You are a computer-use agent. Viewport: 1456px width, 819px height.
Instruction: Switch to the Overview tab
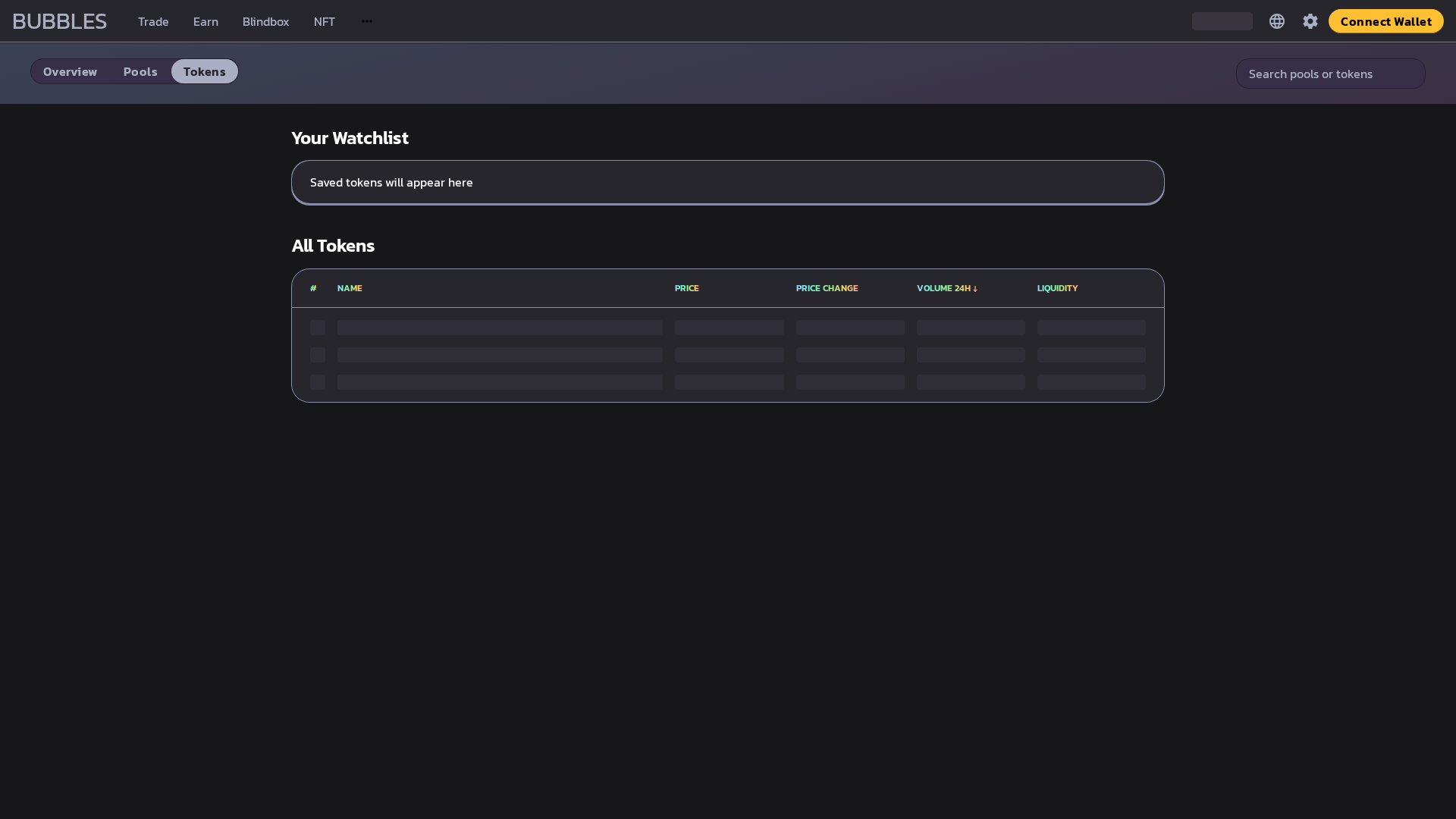click(70, 71)
